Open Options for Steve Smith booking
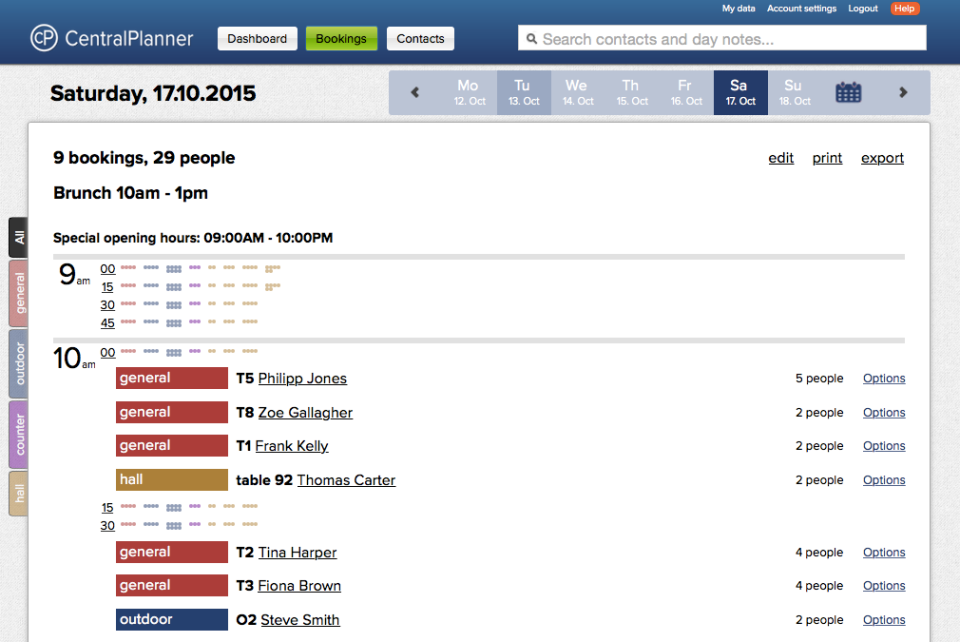The image size is (960, 642). (884, 620)
